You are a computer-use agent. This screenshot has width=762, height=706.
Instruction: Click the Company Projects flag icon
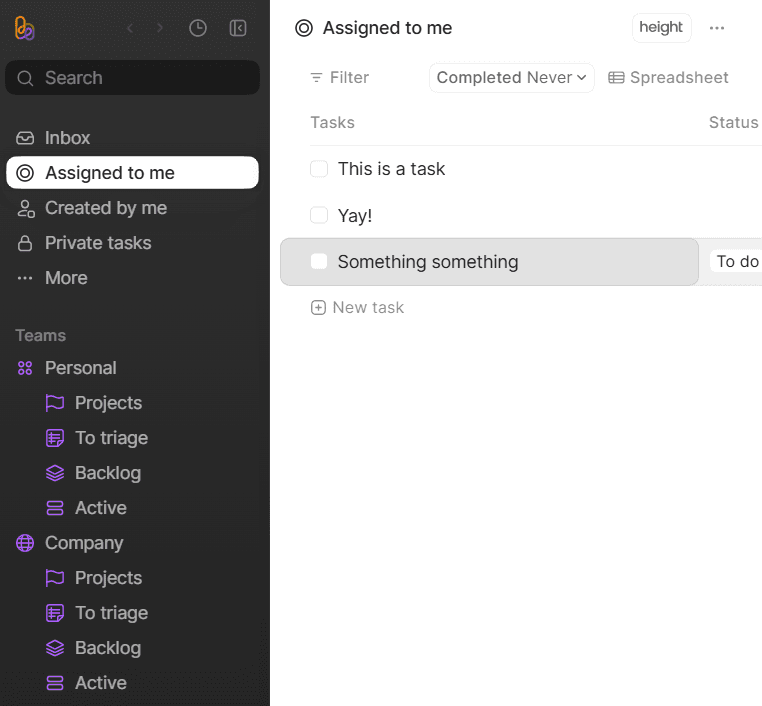tap(55, 578)
